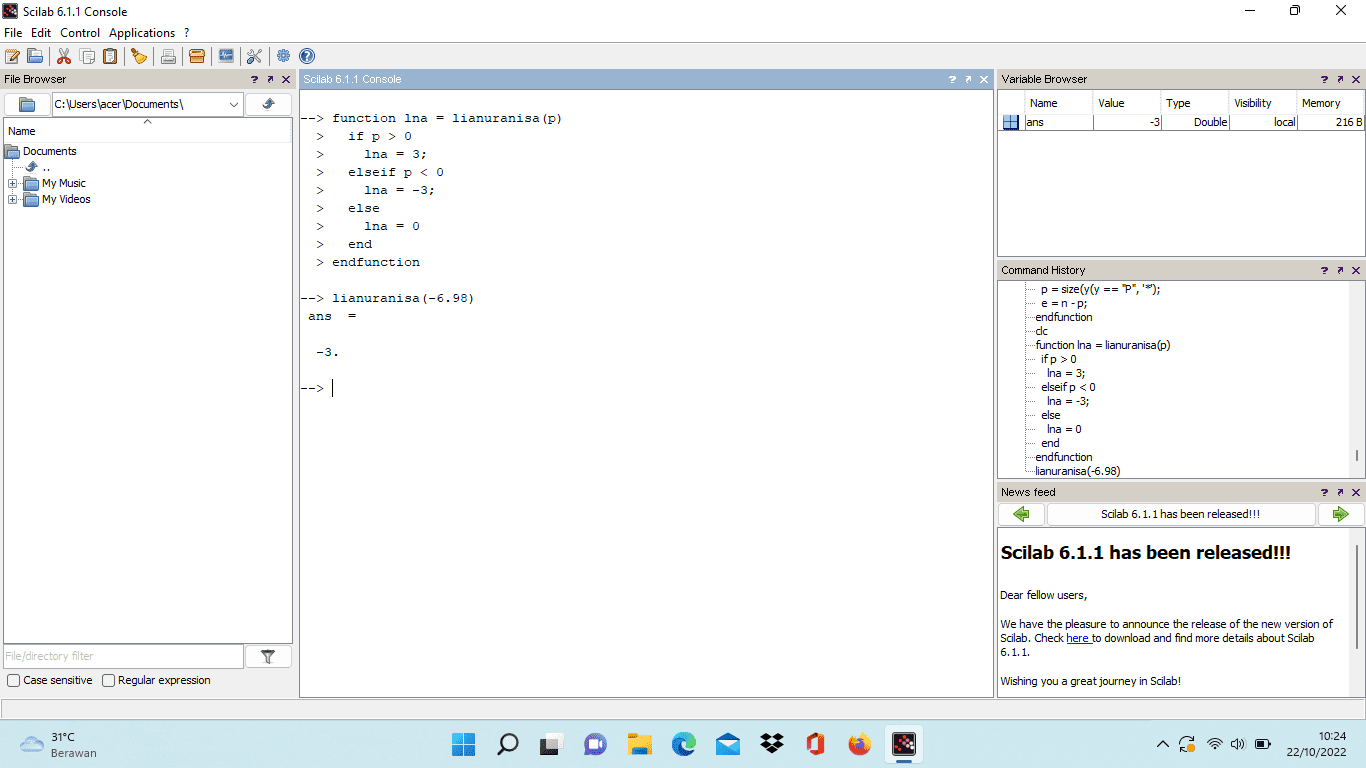
Task: Close the Command History panel
Action: 1356,270
